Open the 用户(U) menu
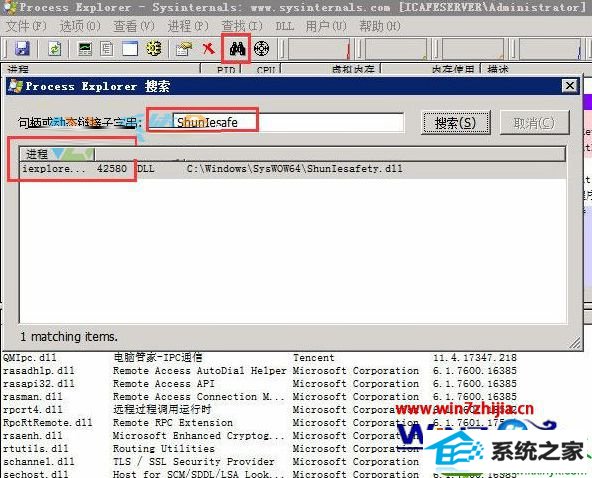 326,26
